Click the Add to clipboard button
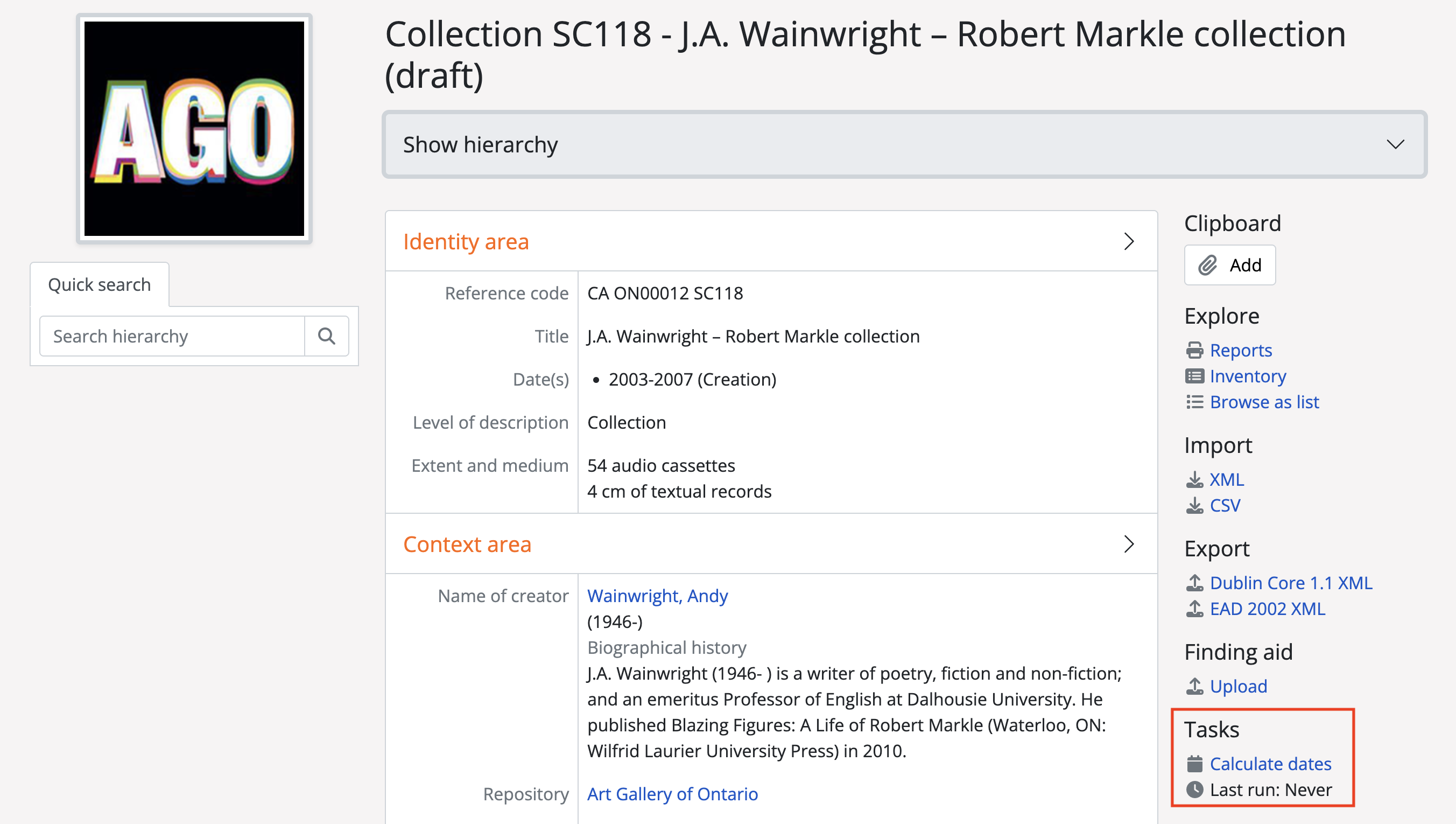Viewport: 1456px width, 824px height. pos(1229,265)
